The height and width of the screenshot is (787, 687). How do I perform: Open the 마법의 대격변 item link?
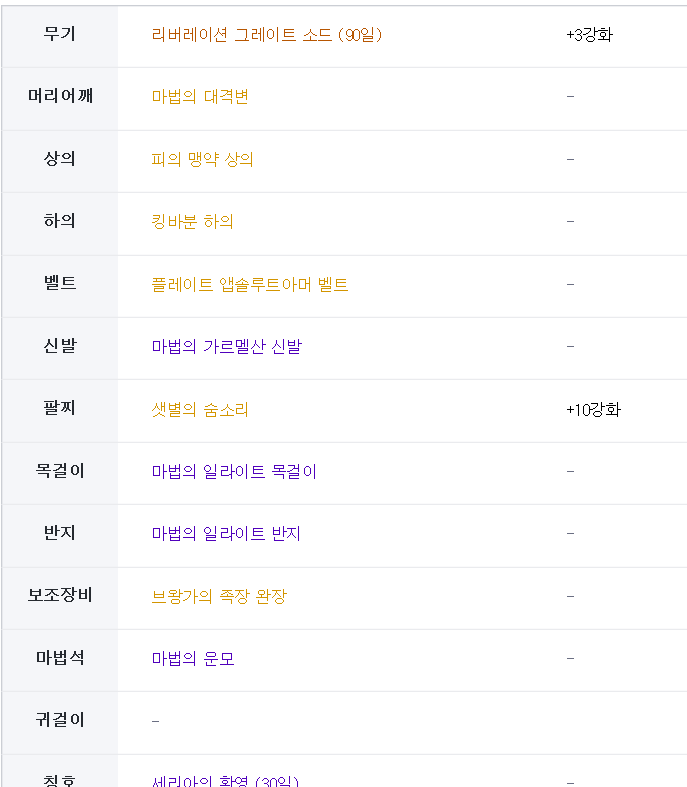(x=200, y=97)
